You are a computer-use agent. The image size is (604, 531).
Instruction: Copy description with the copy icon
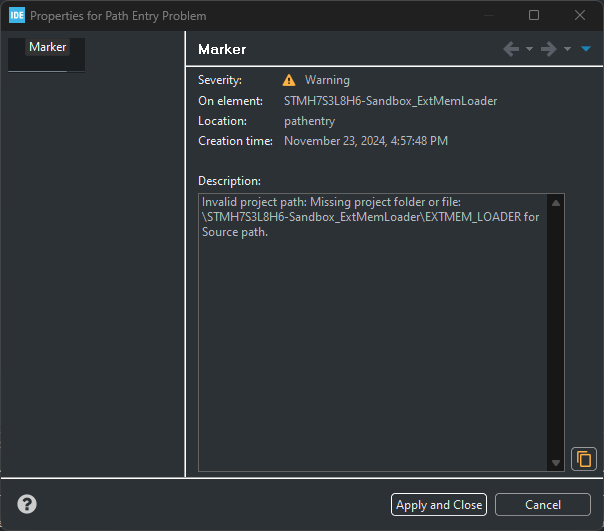[583, 459]
